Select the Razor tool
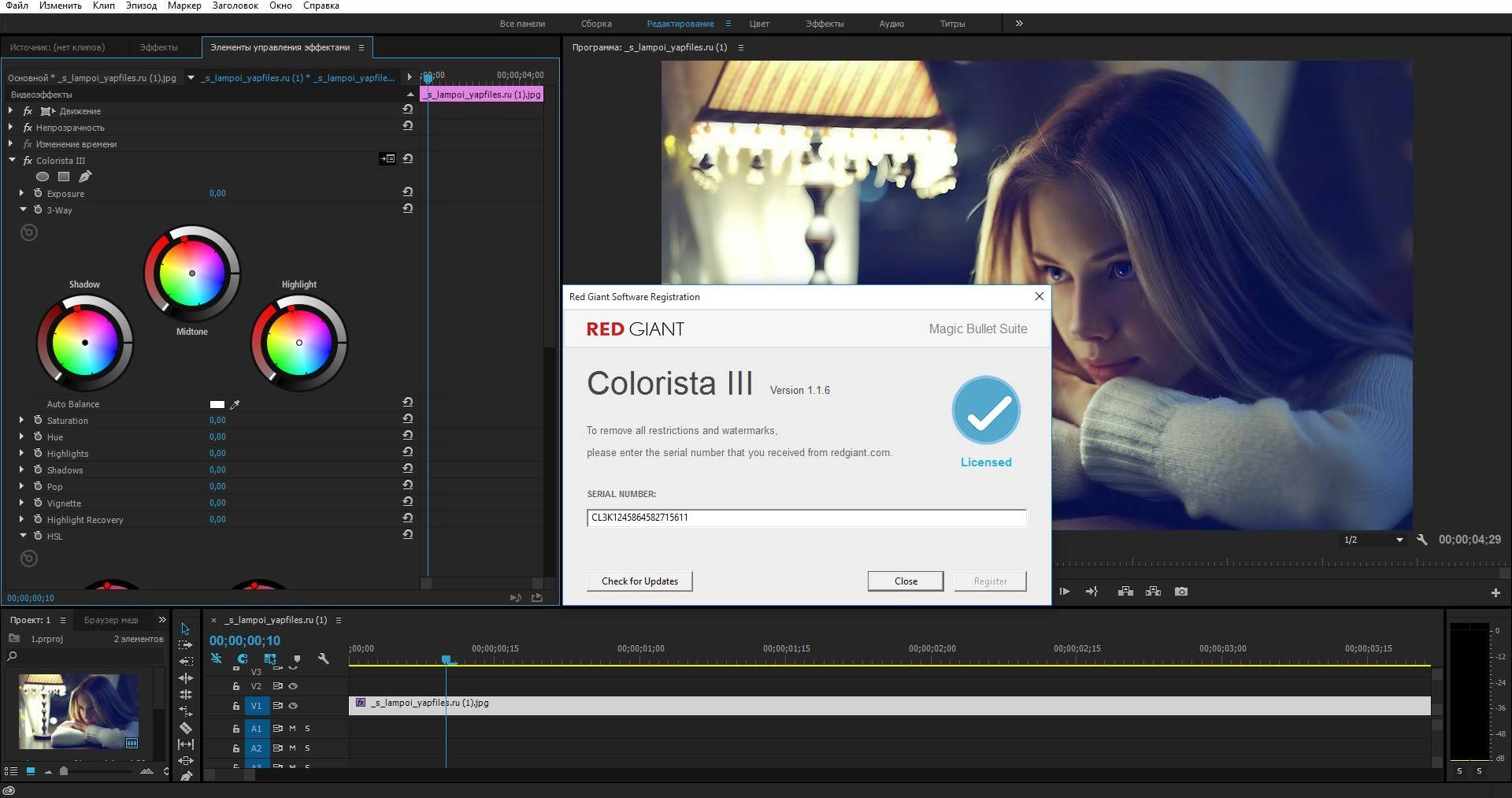 (185, 728)
